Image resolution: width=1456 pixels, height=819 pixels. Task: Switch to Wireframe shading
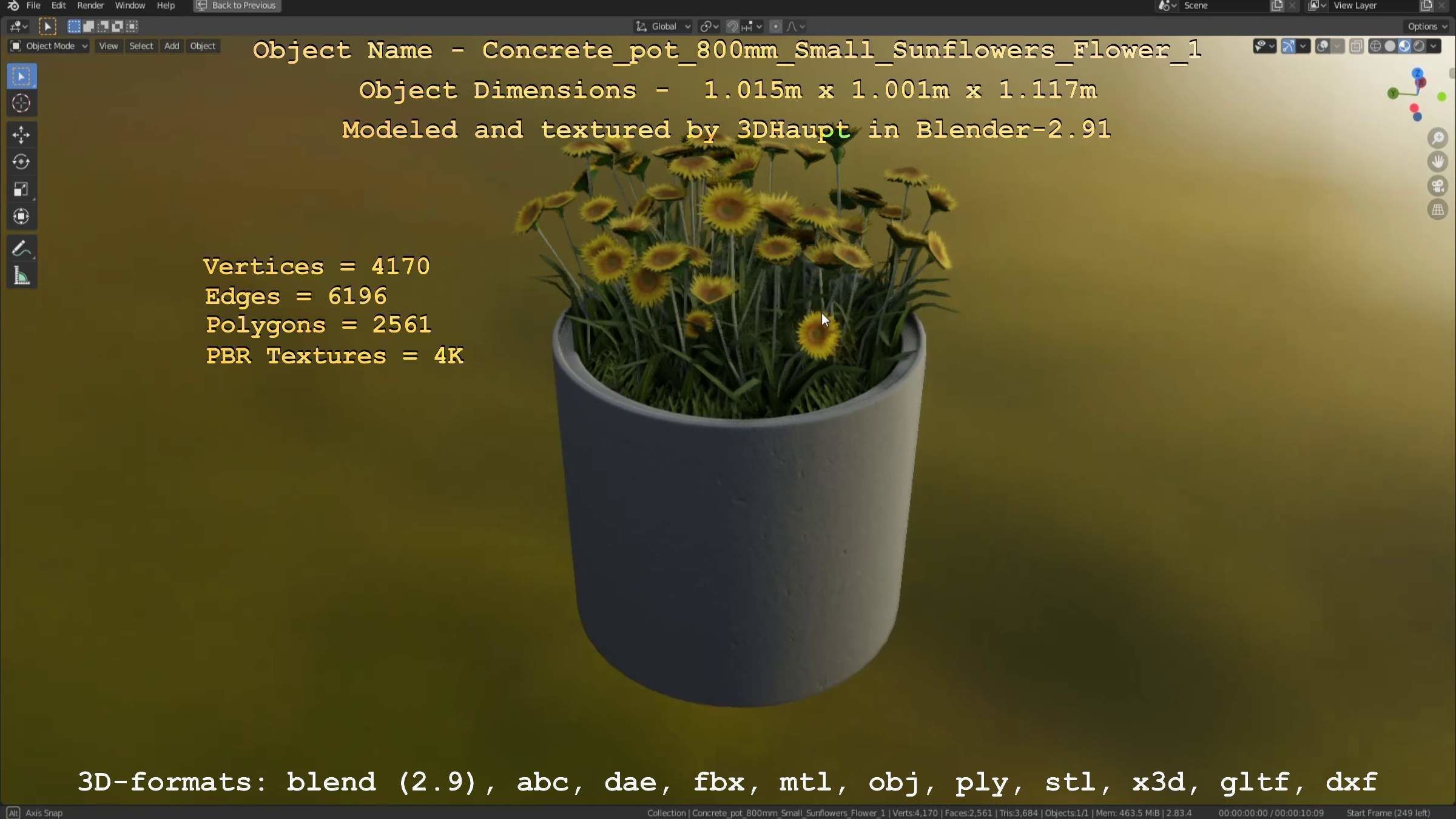click(x=1375, y=46)
